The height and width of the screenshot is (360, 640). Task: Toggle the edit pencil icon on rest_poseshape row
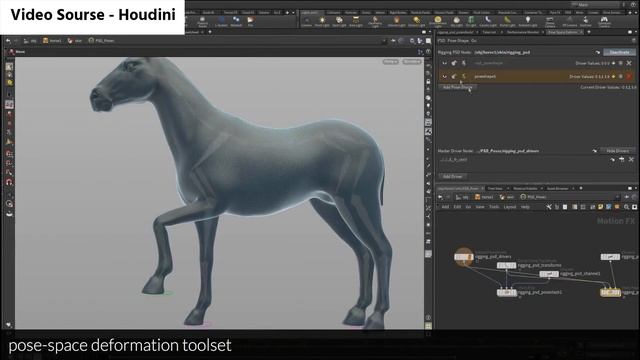(x=454, y=63)
